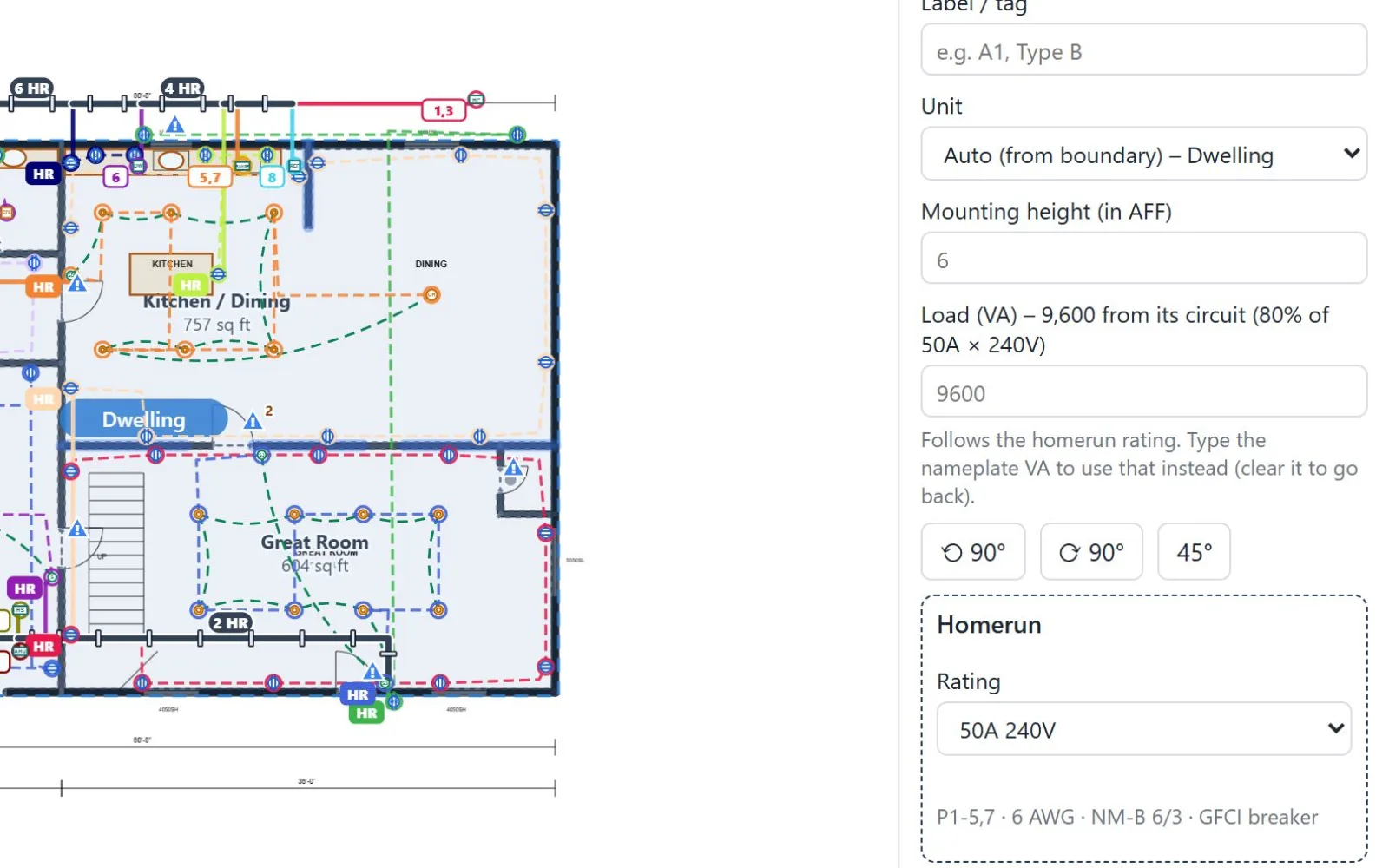Image resolution: width=1389 pixels, height=868 pixels.
Task: Click the Kitchen / Dining room label
Action: pyautogui.click(x=216, y=301)
